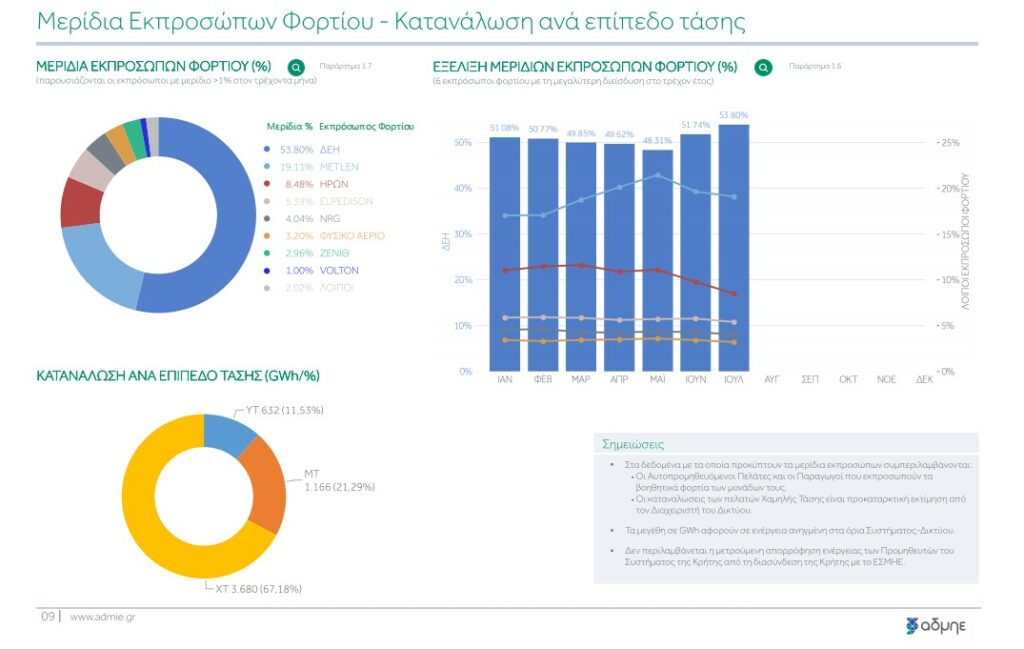Click the 49.85% value above the ΜΑΡ bar
1024x649 pixels.
click(x=581, y=134)
